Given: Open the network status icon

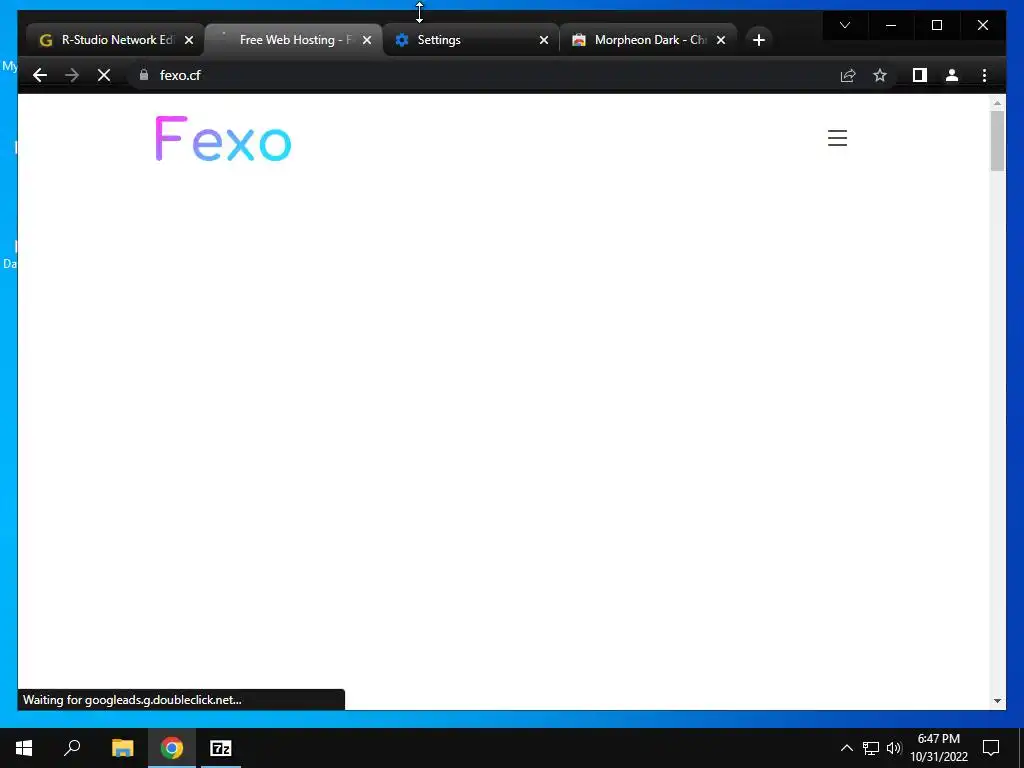Looking at the screenshot, I should pyautogui.click(x=871, y=748).
